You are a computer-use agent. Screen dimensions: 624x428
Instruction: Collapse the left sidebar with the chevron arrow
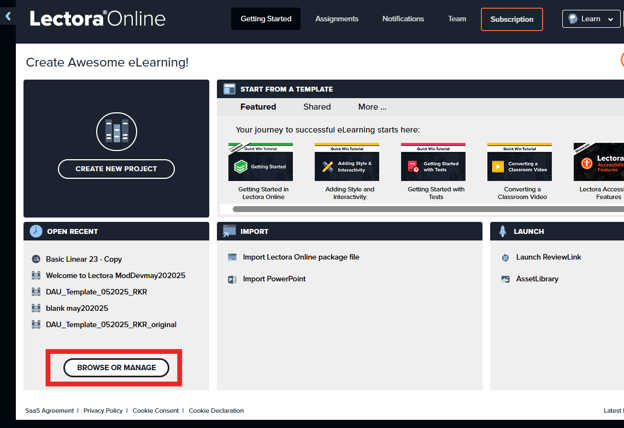click(x=8, y=16)
